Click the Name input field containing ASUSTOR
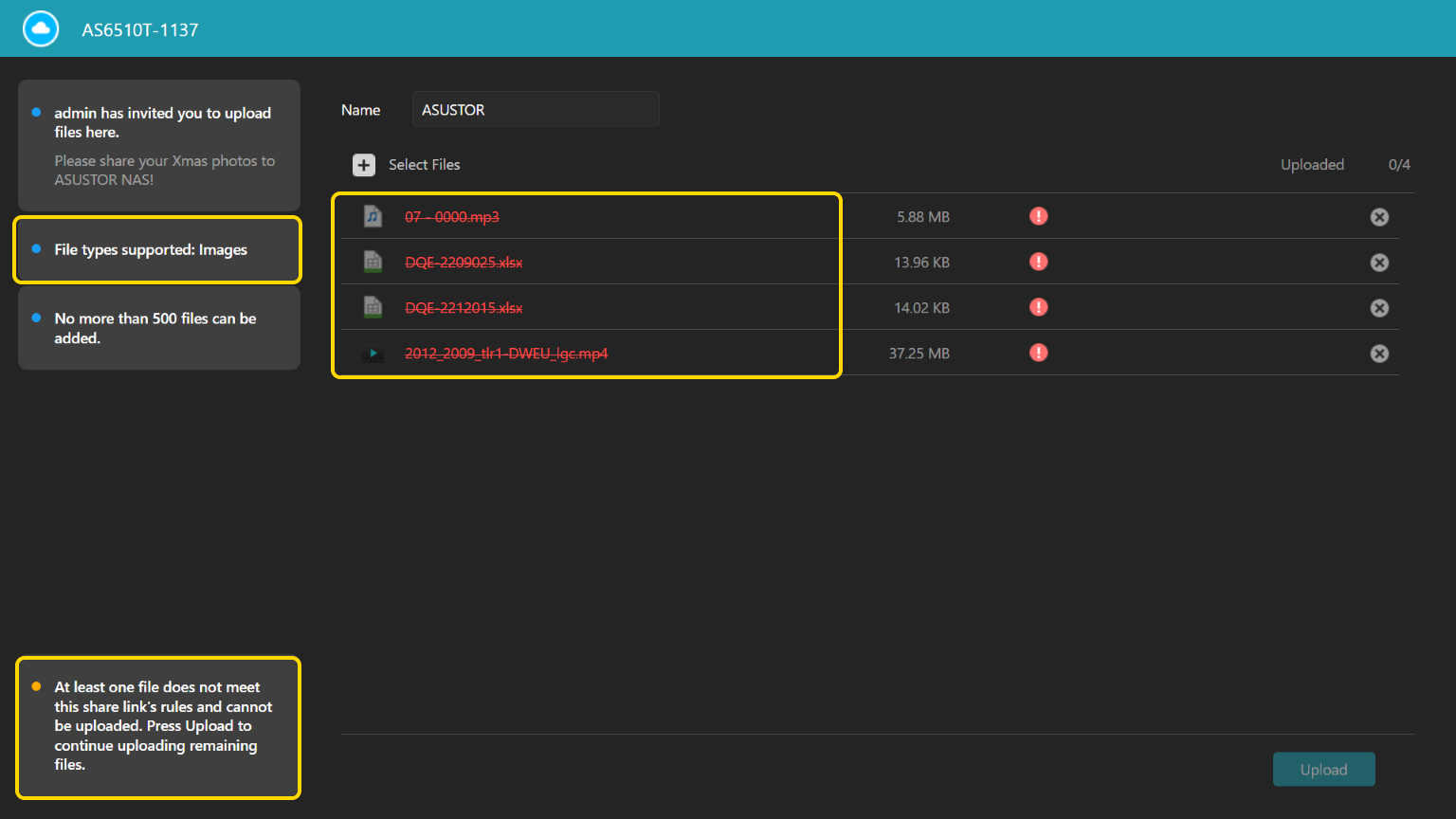This screenshot has height=819, width=1456. point(536,110)
